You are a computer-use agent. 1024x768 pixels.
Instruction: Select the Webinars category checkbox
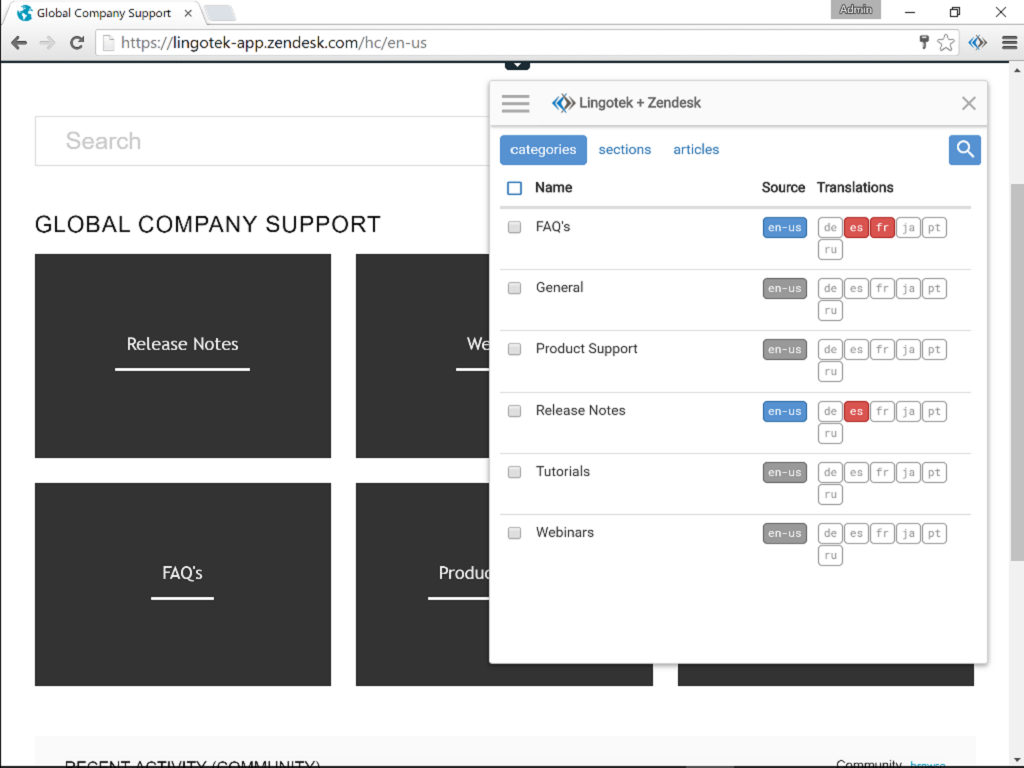tap(514, 533)
